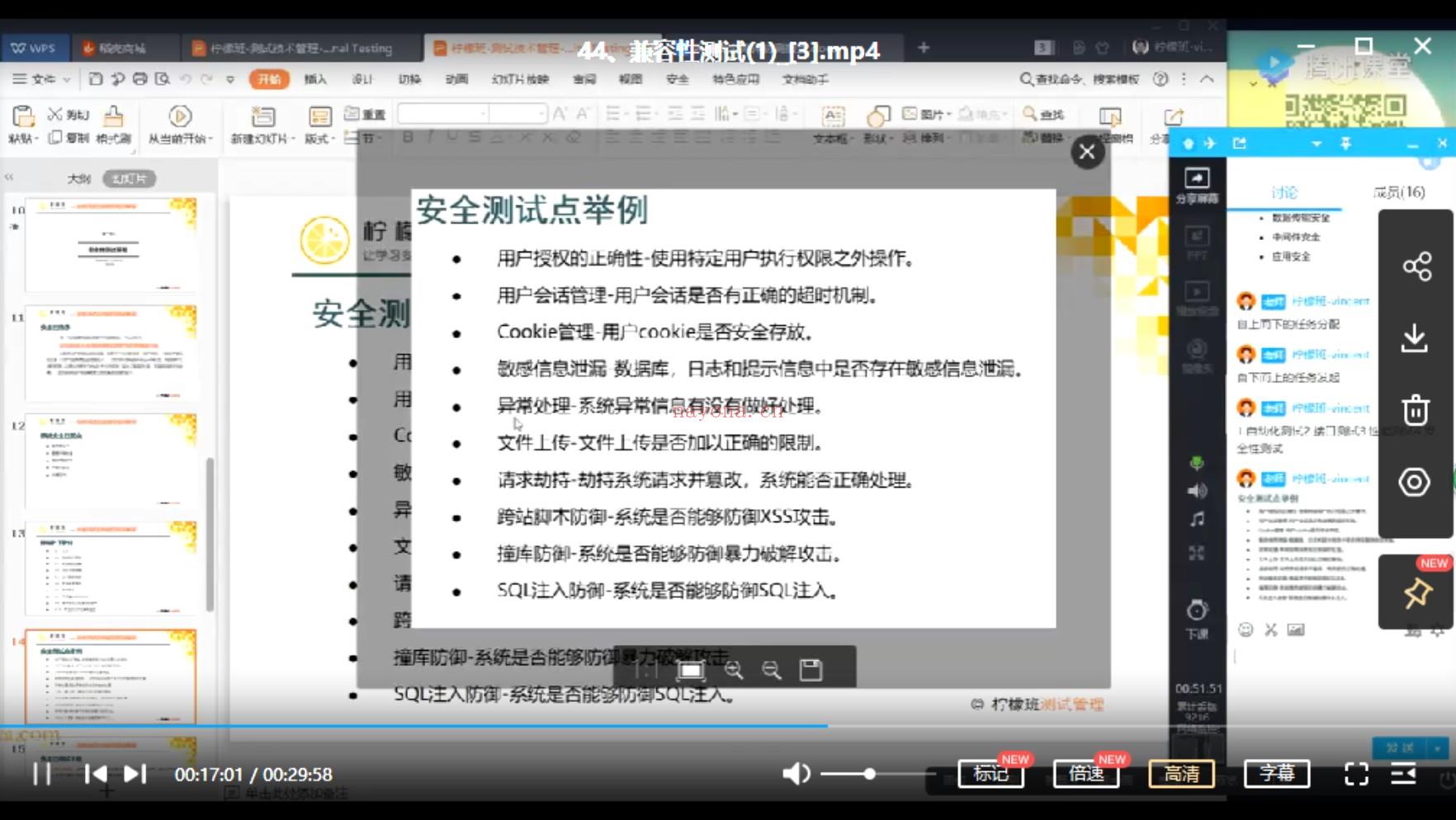Click the pin icon marked NEW
The height and width of the screenshot is (820, 1456).
coord(1417,593)
